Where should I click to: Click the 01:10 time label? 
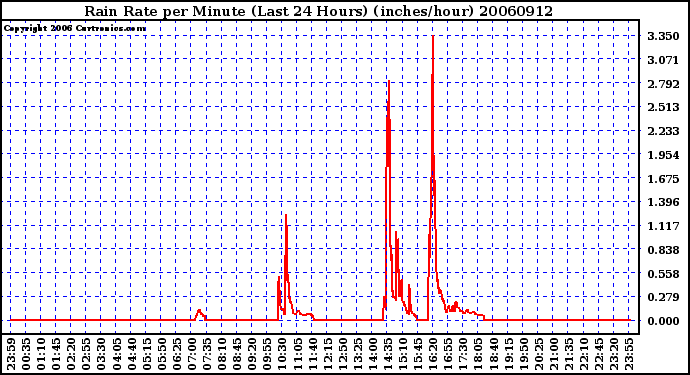pos(41,354)
